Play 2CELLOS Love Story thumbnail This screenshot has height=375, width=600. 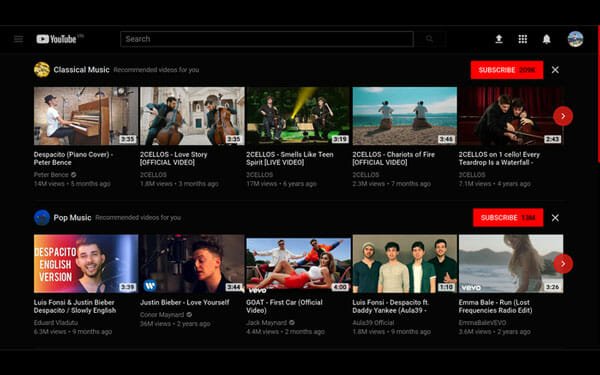click(x=192, y=116)
